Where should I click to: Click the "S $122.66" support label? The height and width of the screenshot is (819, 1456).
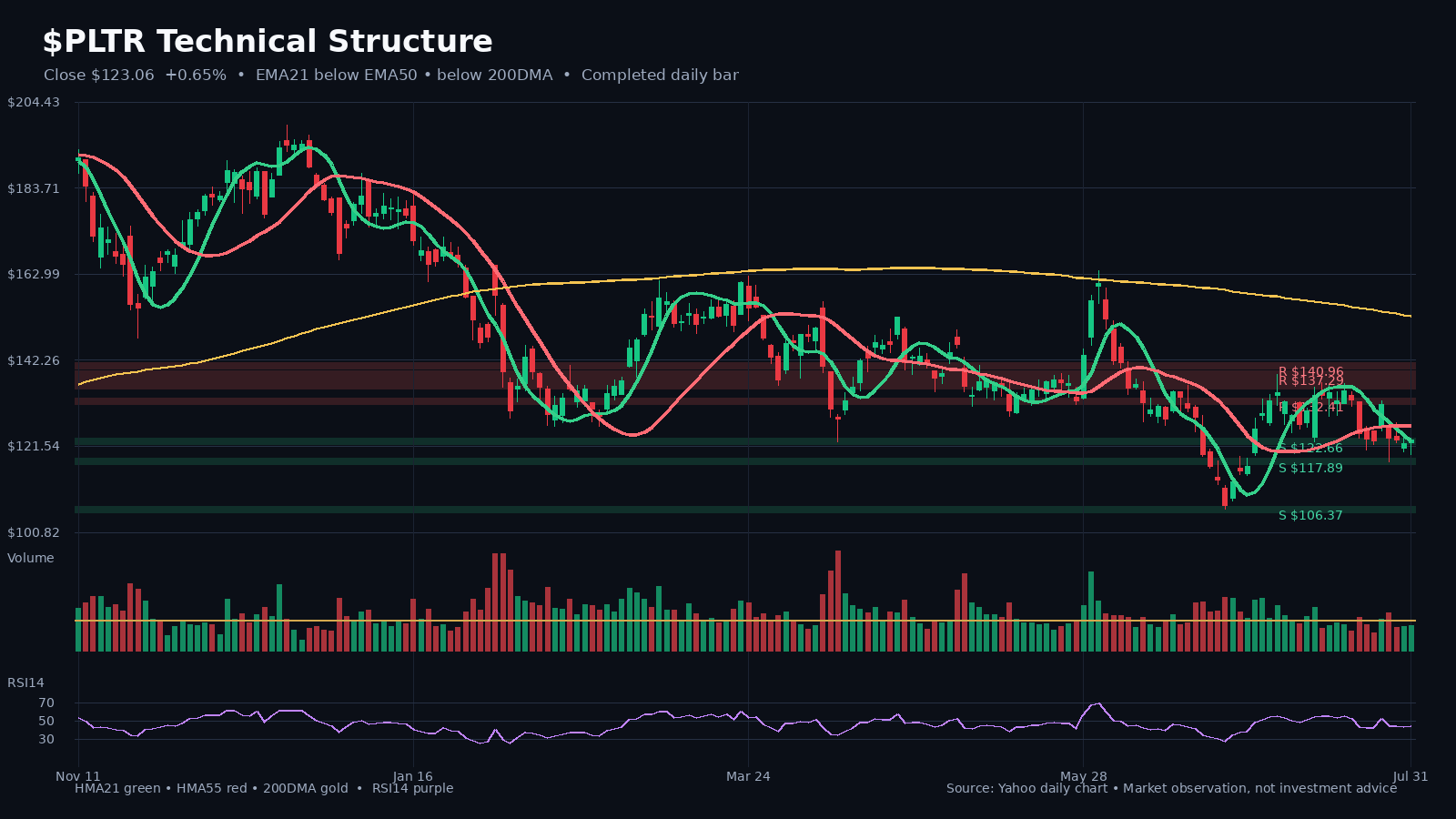(1310, 448)
